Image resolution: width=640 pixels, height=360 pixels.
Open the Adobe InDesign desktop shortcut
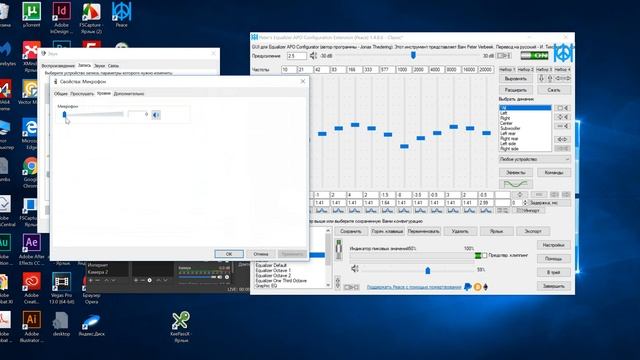pyautogui.click(x=62, y=18)
